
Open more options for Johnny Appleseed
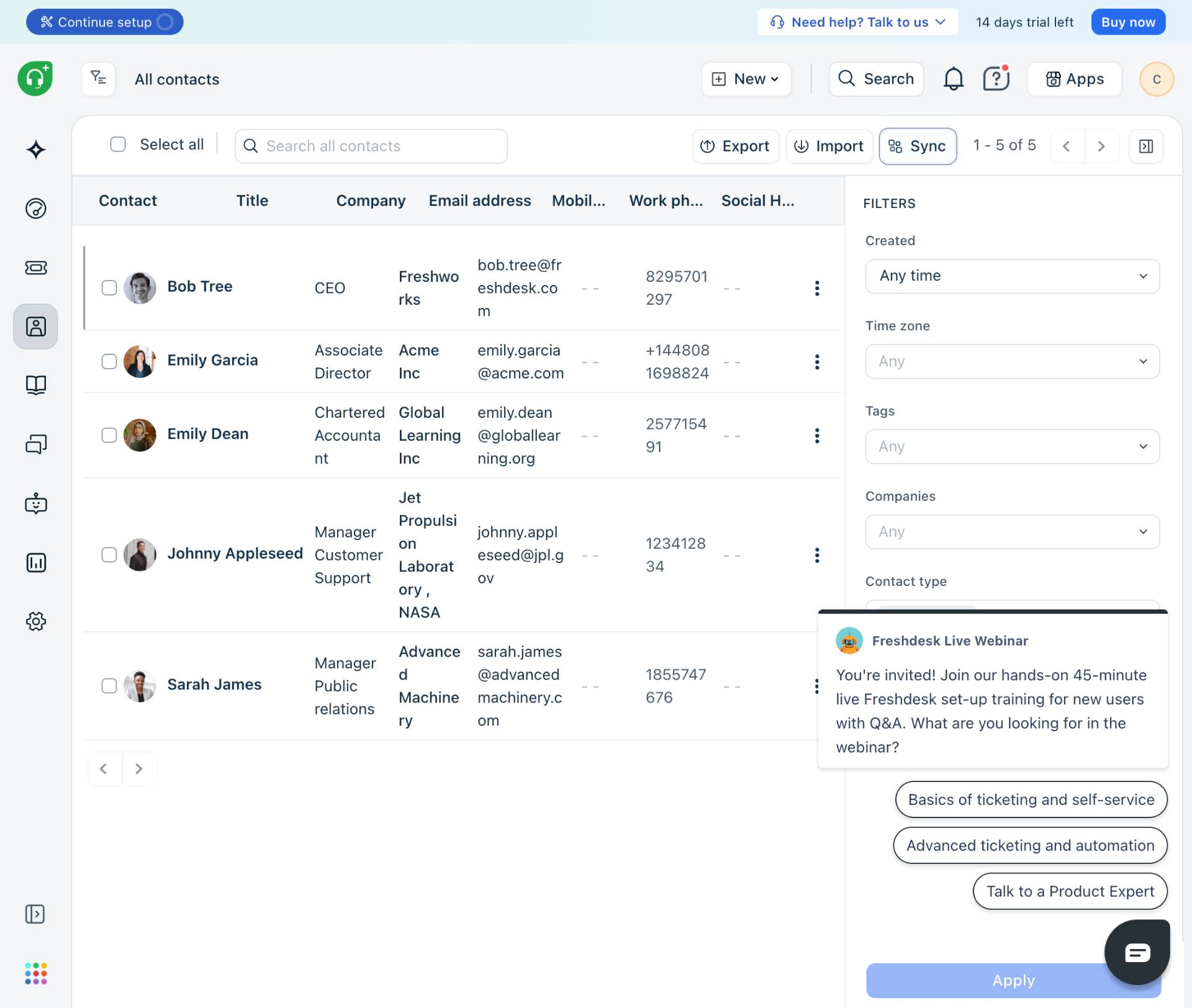(816, 555)
